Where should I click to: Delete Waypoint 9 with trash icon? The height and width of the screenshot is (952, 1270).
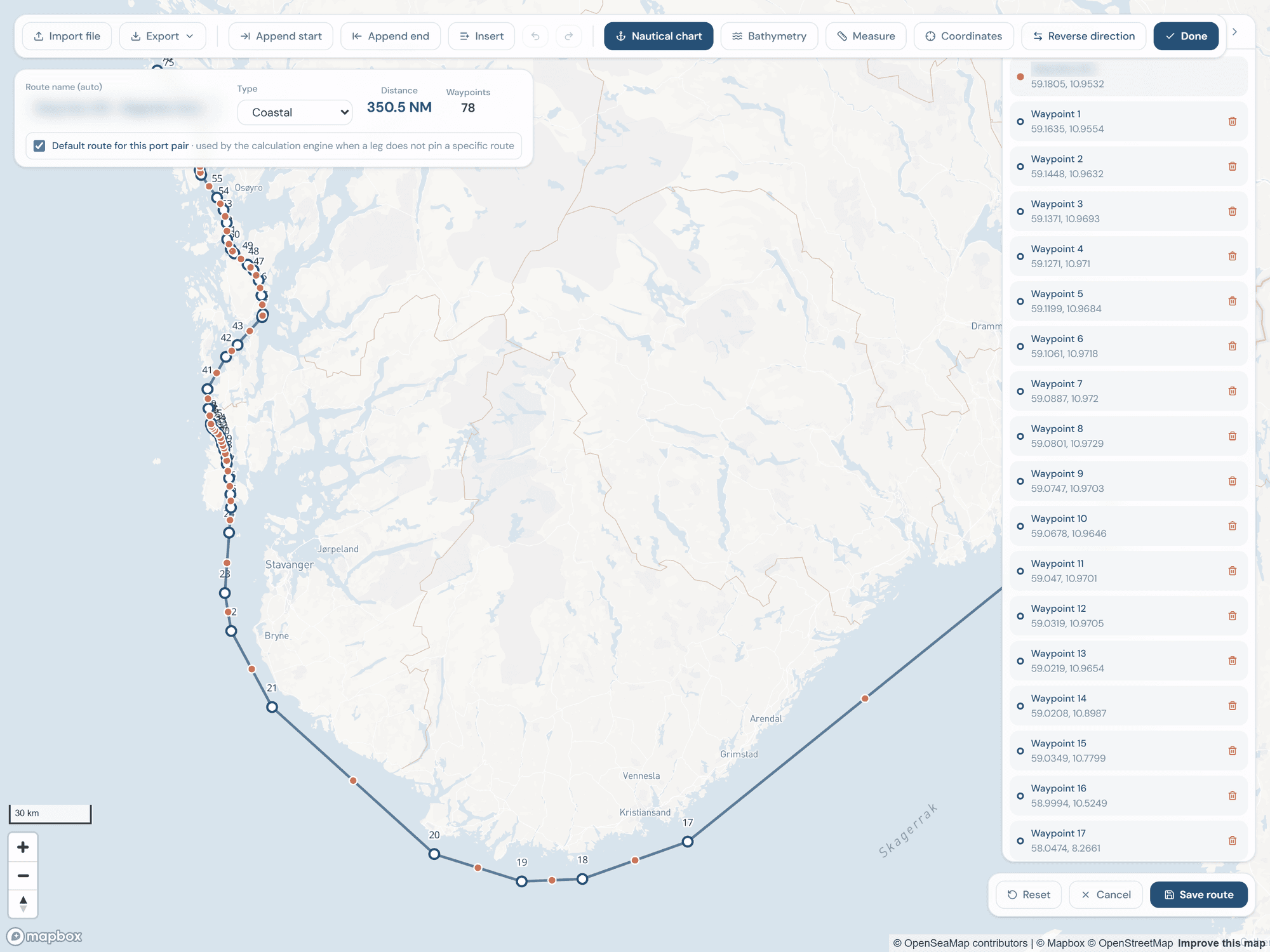1232,481
